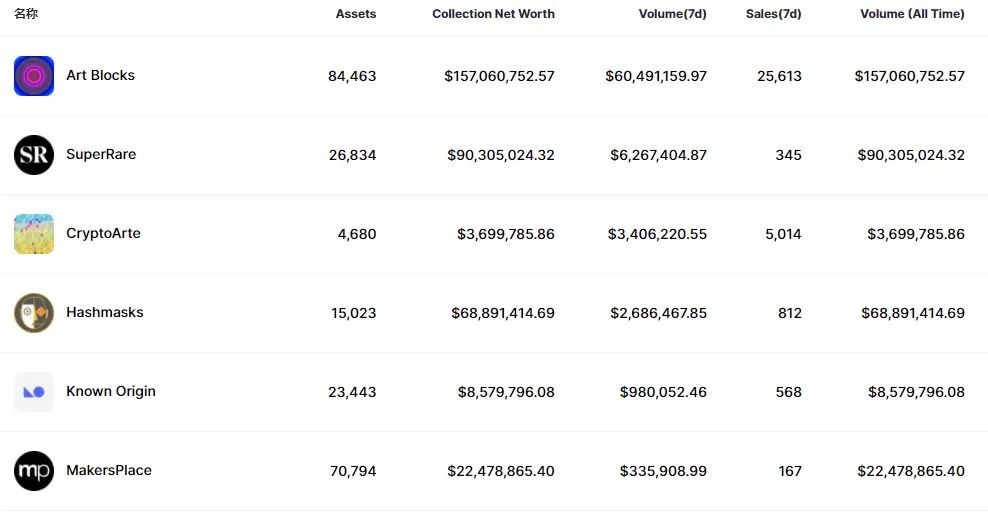Open the Known Origin collection link
The image size is (988, 513).
point(111,391)
